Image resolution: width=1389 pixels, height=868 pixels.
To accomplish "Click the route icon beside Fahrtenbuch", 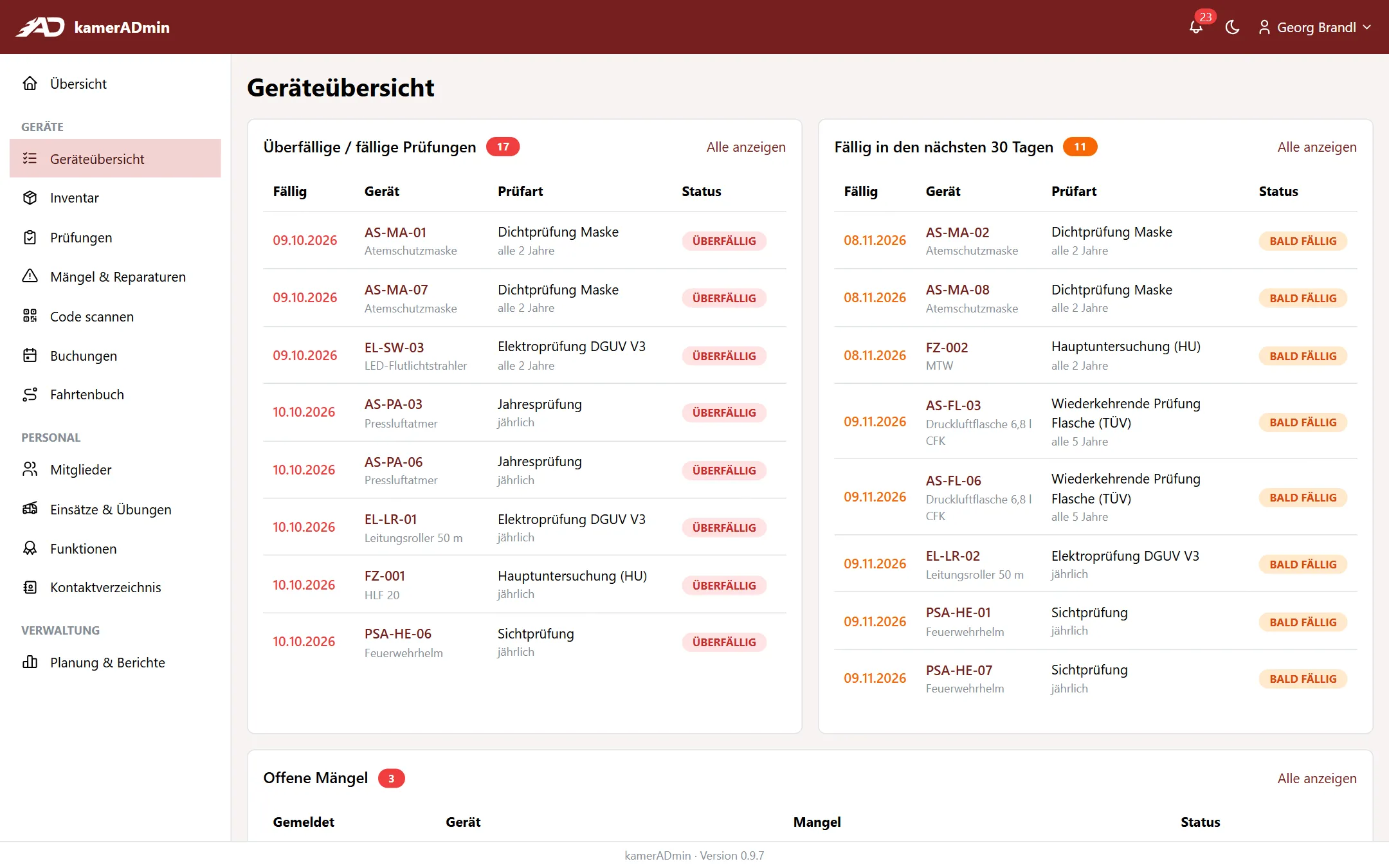I will 30,395.
